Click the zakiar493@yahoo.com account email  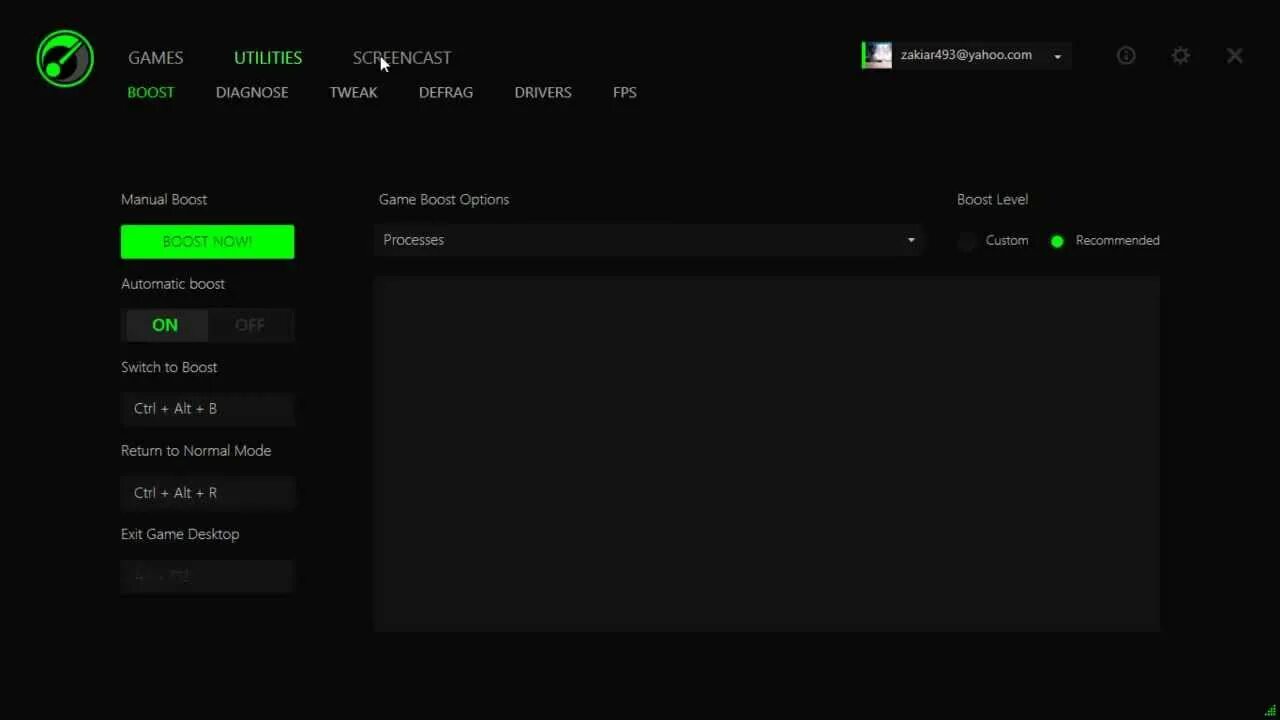coord(966,55)
